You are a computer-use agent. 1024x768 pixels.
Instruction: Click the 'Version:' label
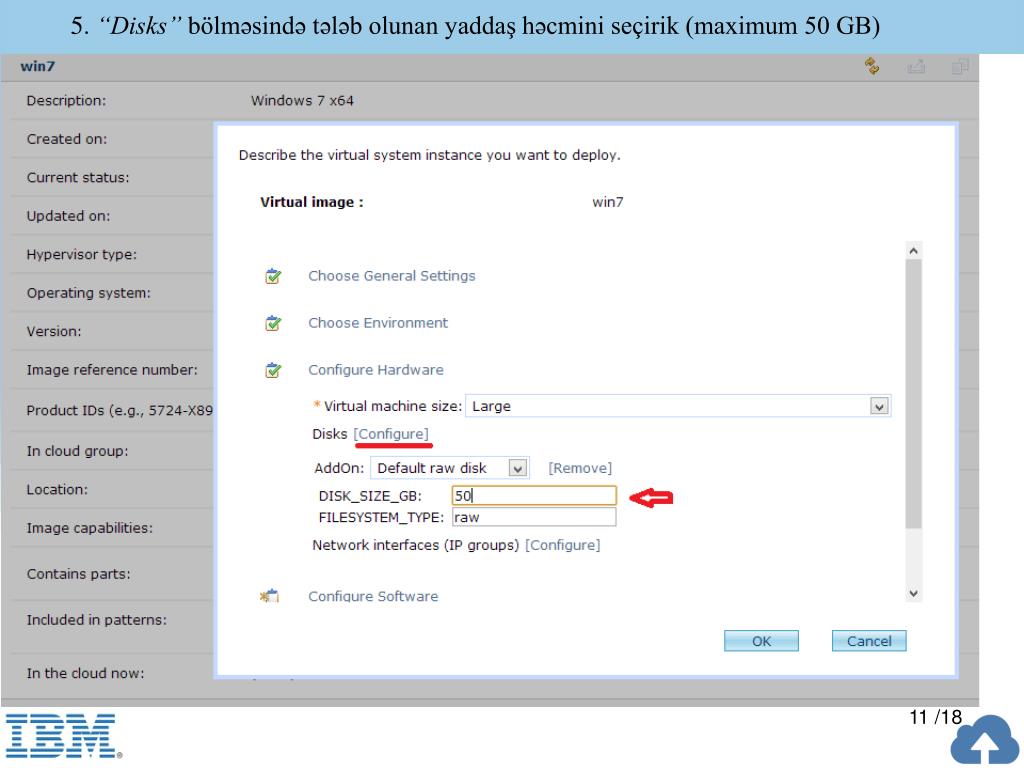point(54,332)
